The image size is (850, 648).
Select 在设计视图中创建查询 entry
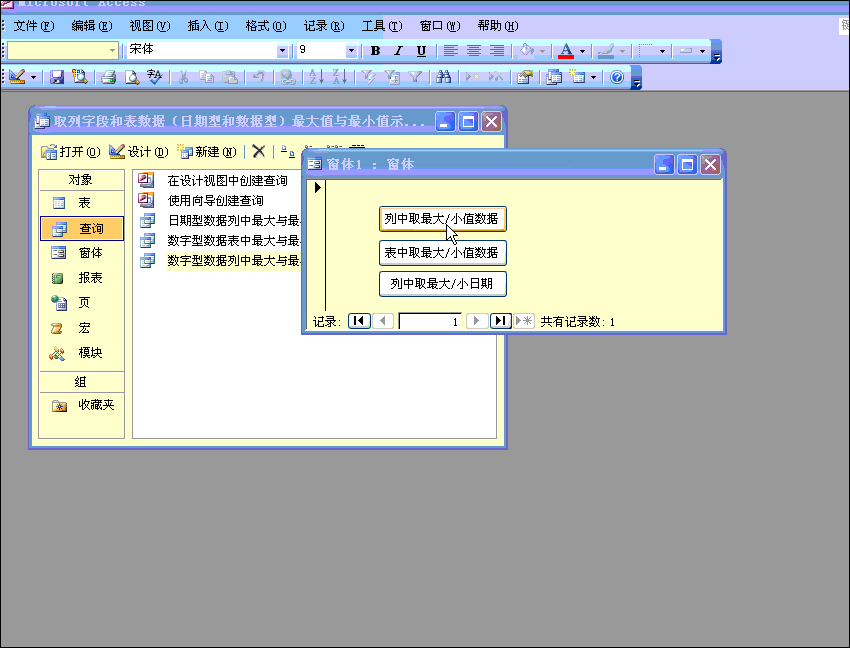tap(213, 181)
